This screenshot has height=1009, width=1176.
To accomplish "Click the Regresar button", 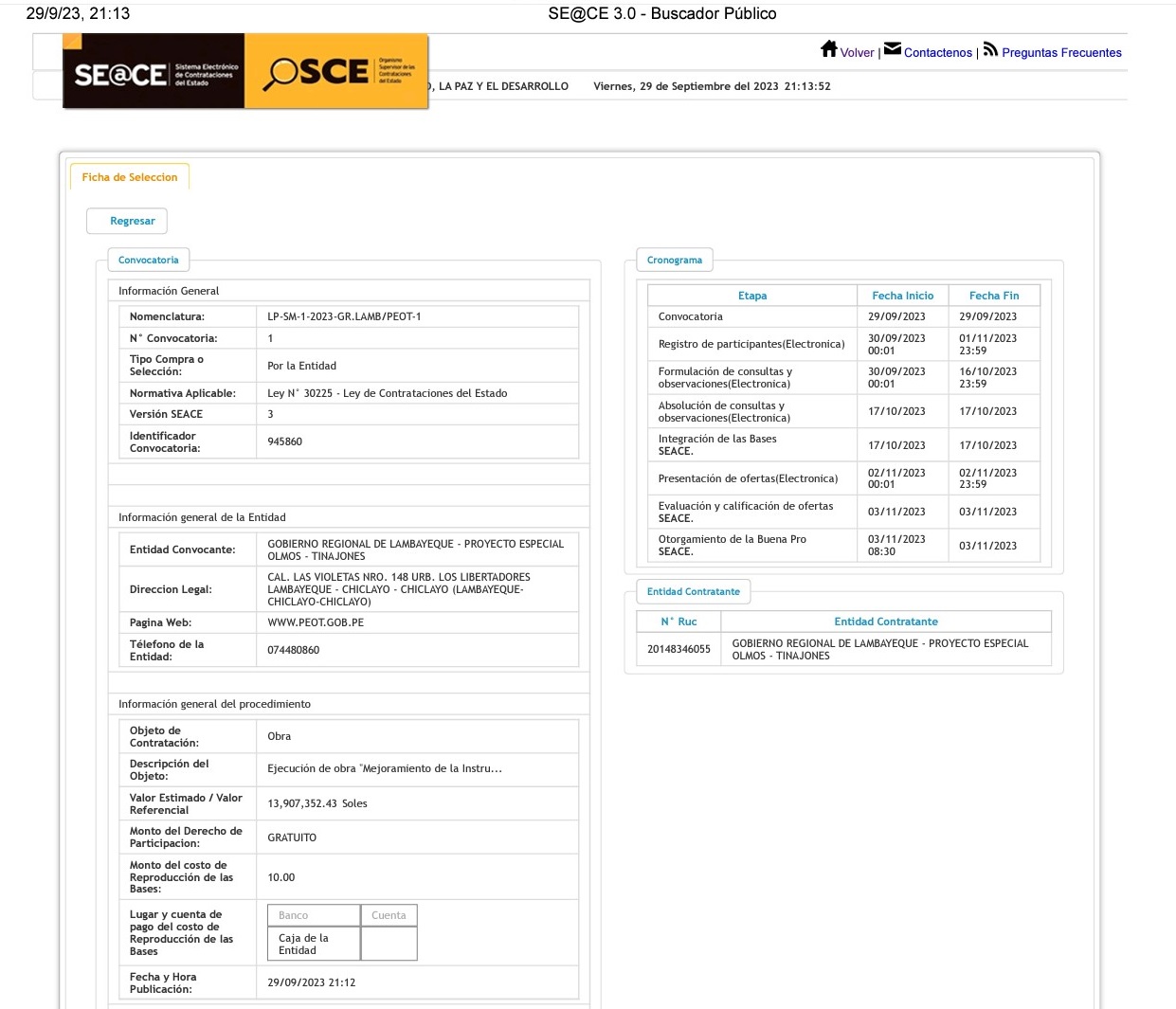I will point(127,221).
